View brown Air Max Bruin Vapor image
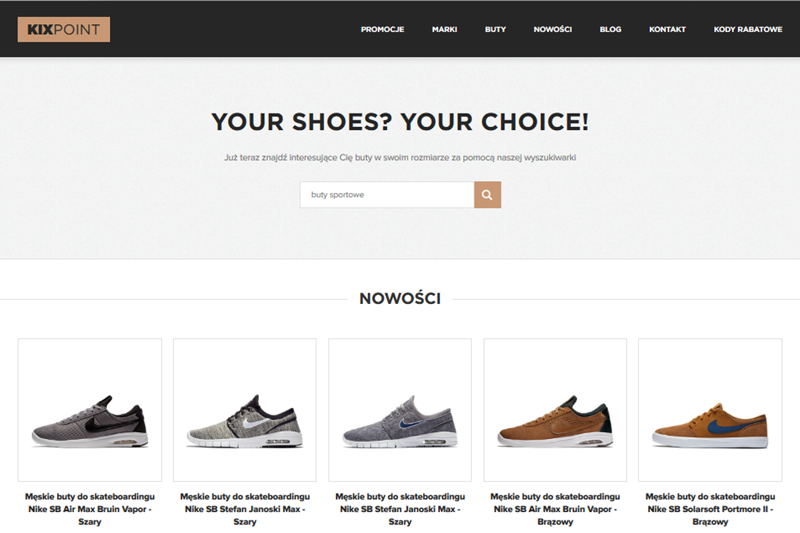The image size is (800, 533). [555, 410]
